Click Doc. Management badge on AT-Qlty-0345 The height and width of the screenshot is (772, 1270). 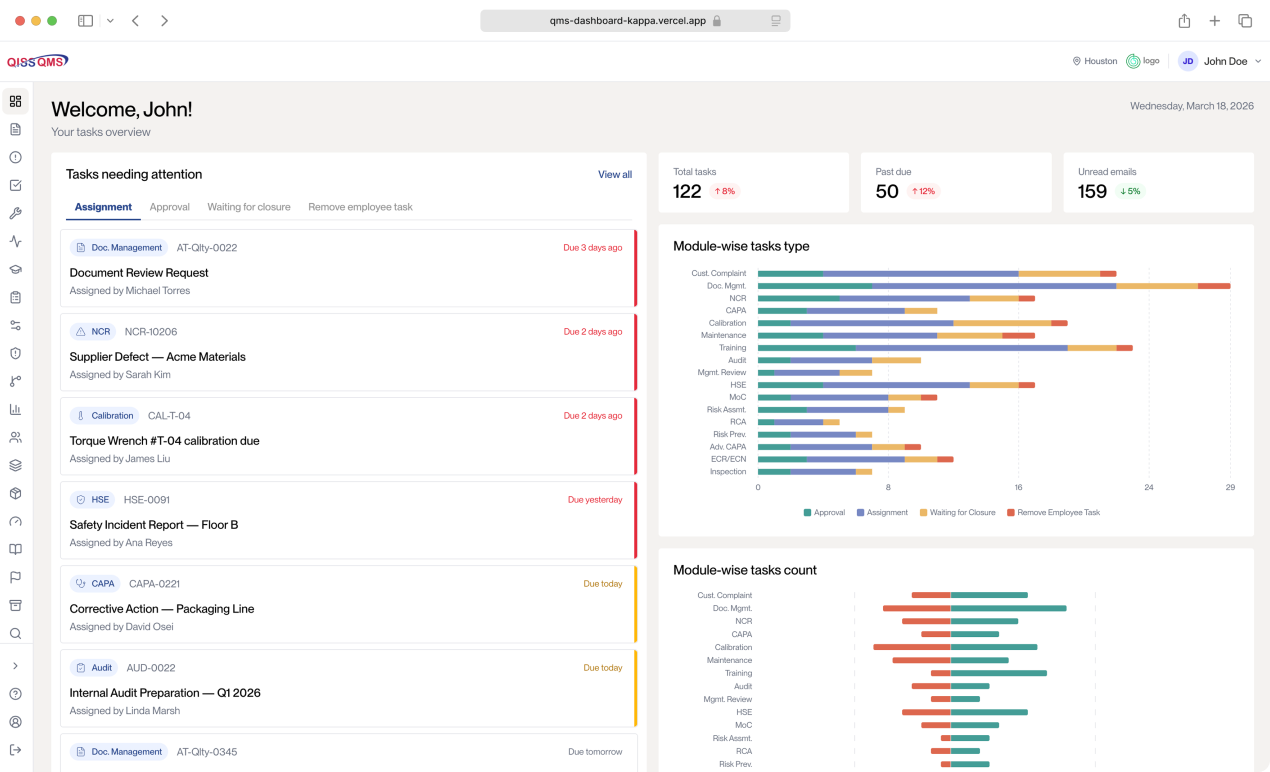(119, 751)
